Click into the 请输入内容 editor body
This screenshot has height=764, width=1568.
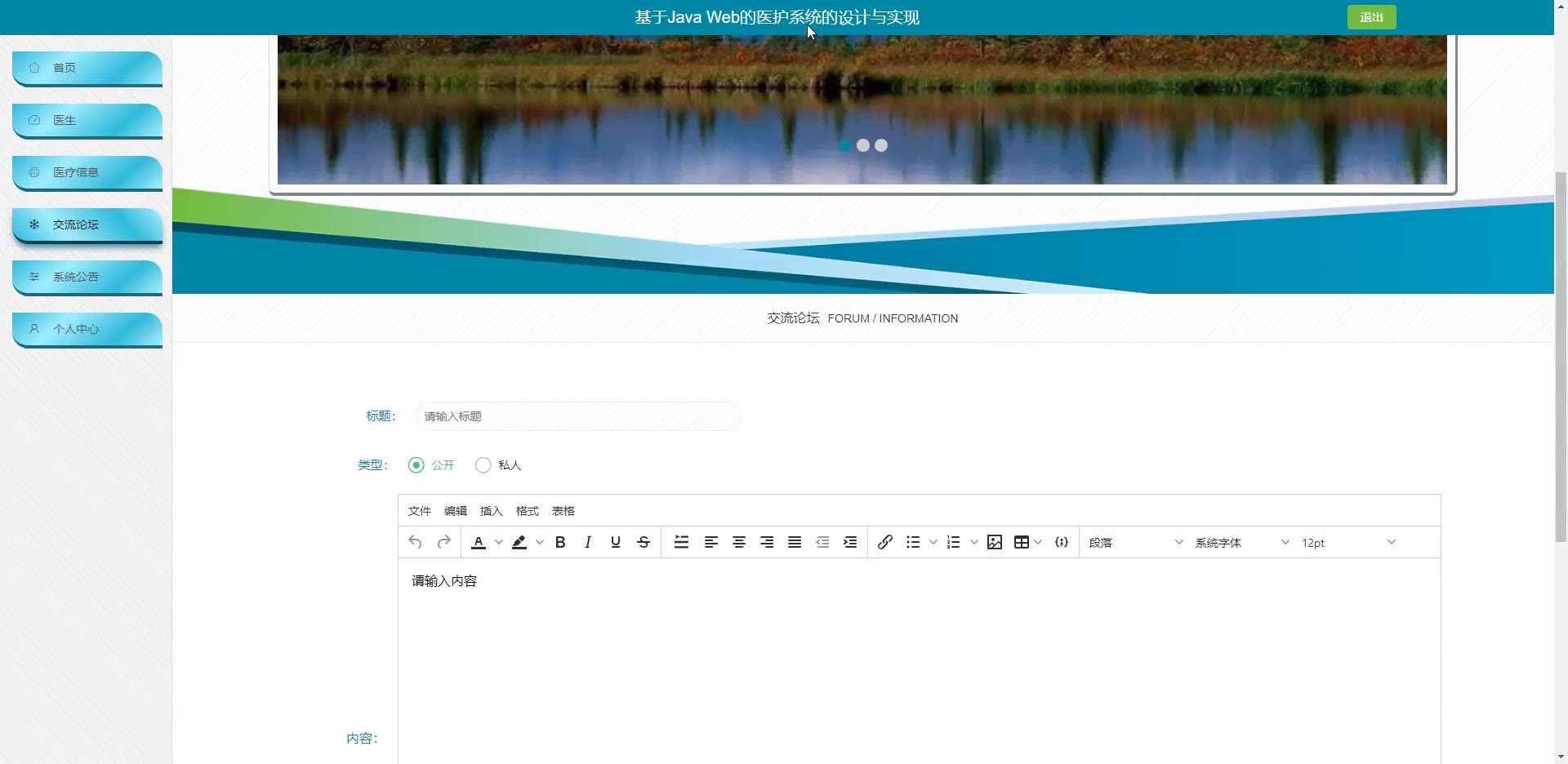pyautogui.click(x=920, y=661)
